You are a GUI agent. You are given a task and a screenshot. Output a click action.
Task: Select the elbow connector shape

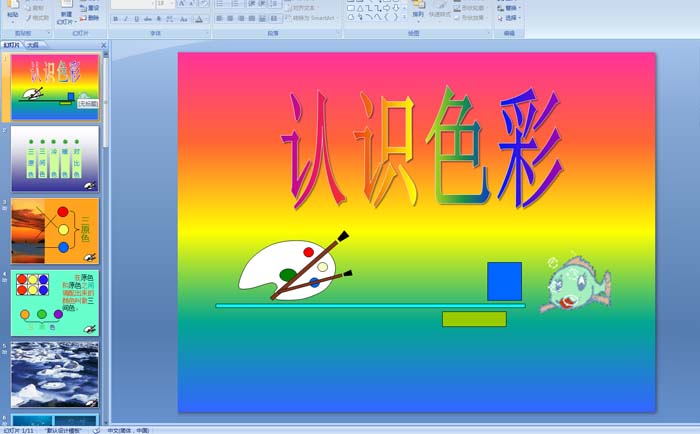369,8
